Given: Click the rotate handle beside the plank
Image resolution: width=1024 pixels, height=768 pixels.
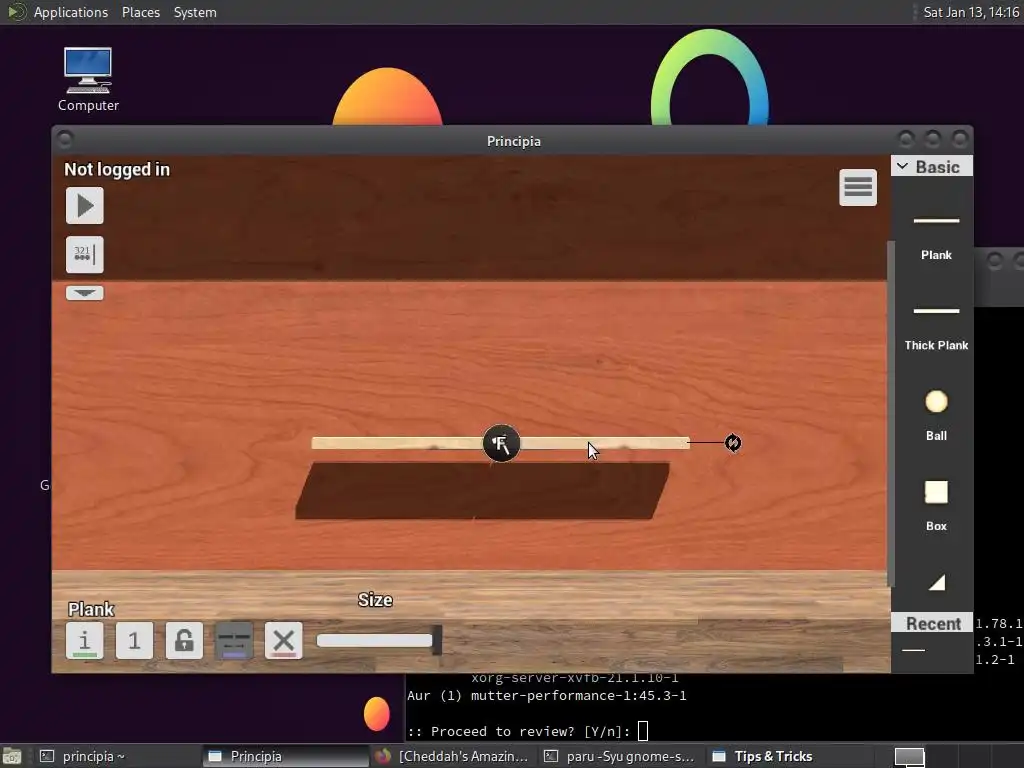Looking at the screenshot, I should pos(733,443).
